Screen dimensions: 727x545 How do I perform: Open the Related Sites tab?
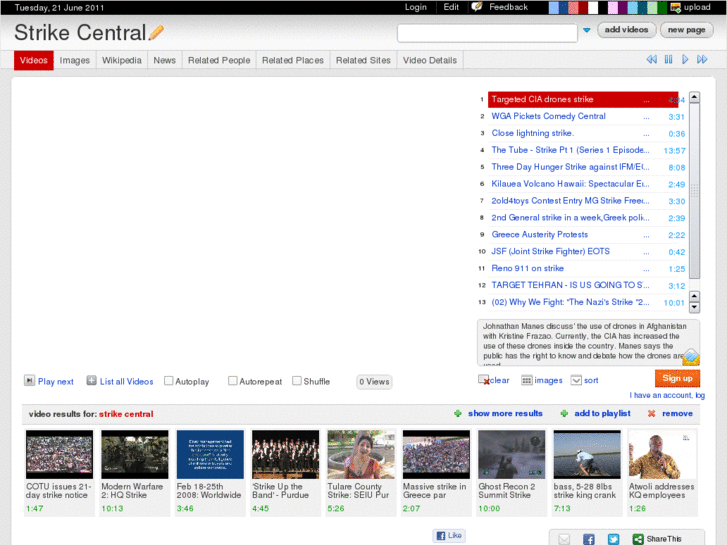tap(363, 60)
